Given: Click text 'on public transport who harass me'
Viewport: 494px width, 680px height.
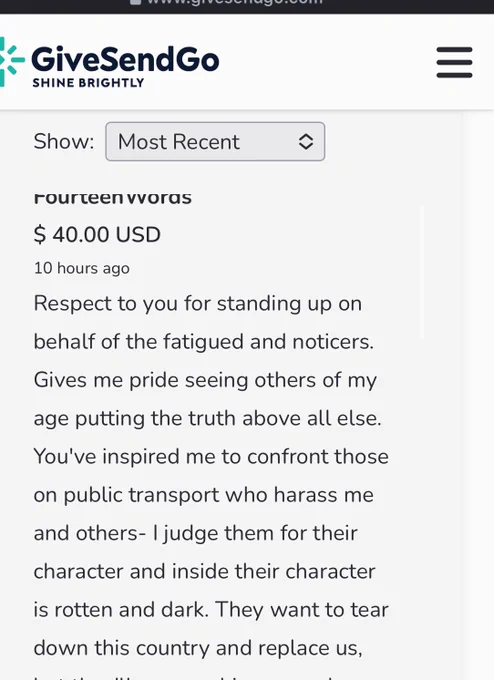Looking at the screenshot, I should 203,495.
